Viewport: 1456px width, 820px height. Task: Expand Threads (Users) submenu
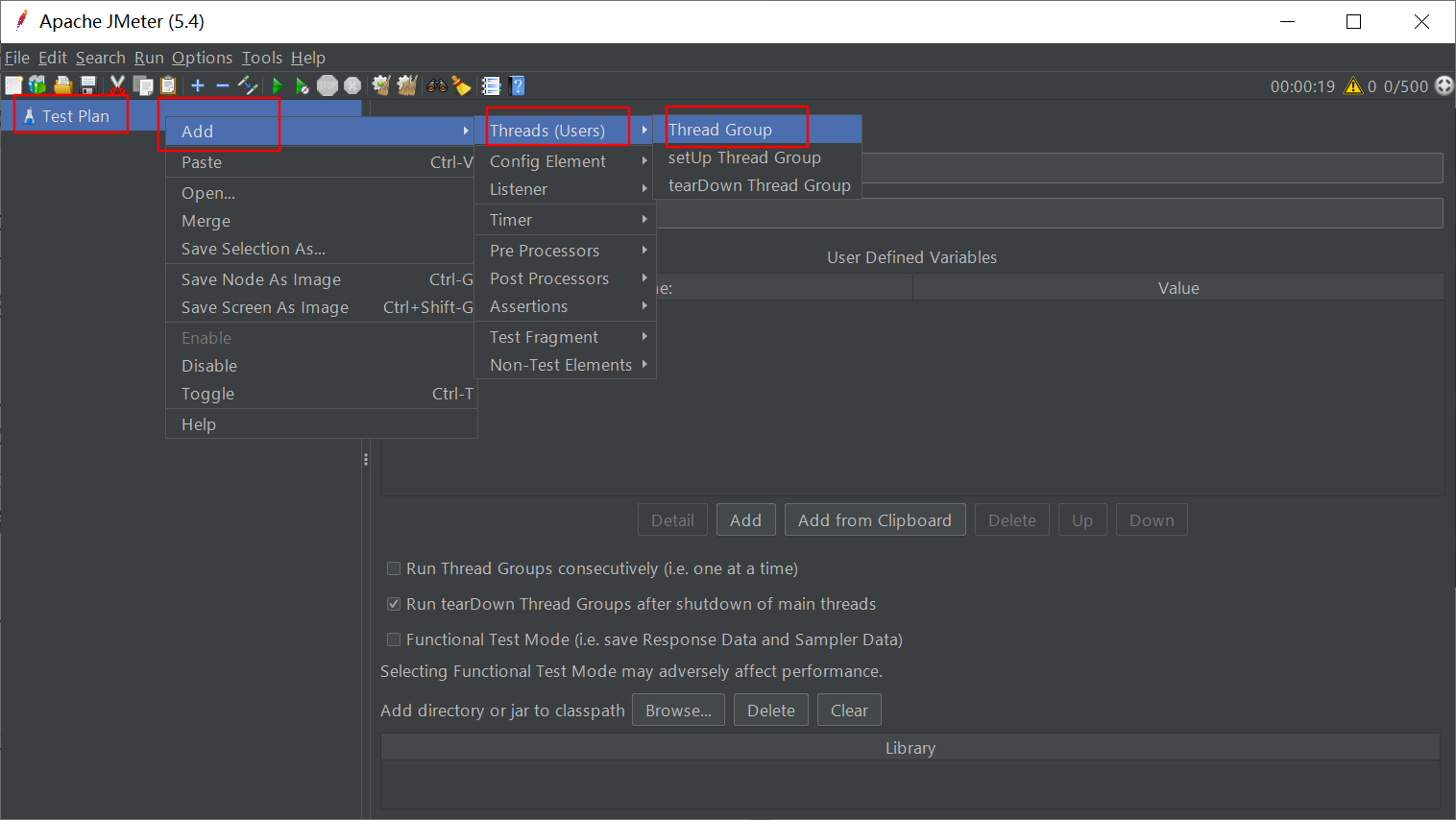pos(565,131)
